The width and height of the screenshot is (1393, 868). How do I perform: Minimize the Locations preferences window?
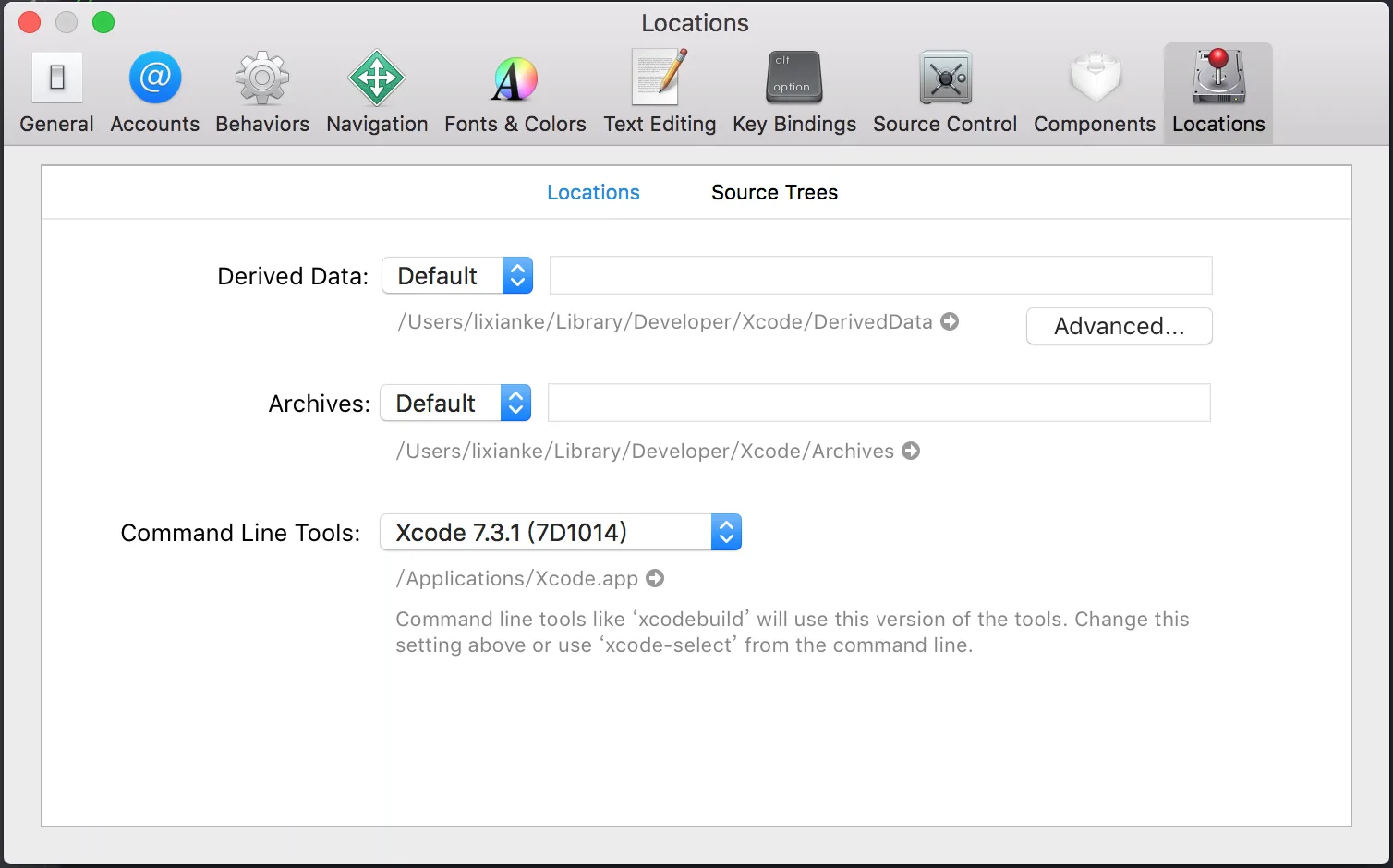click(x=67, y=22)
